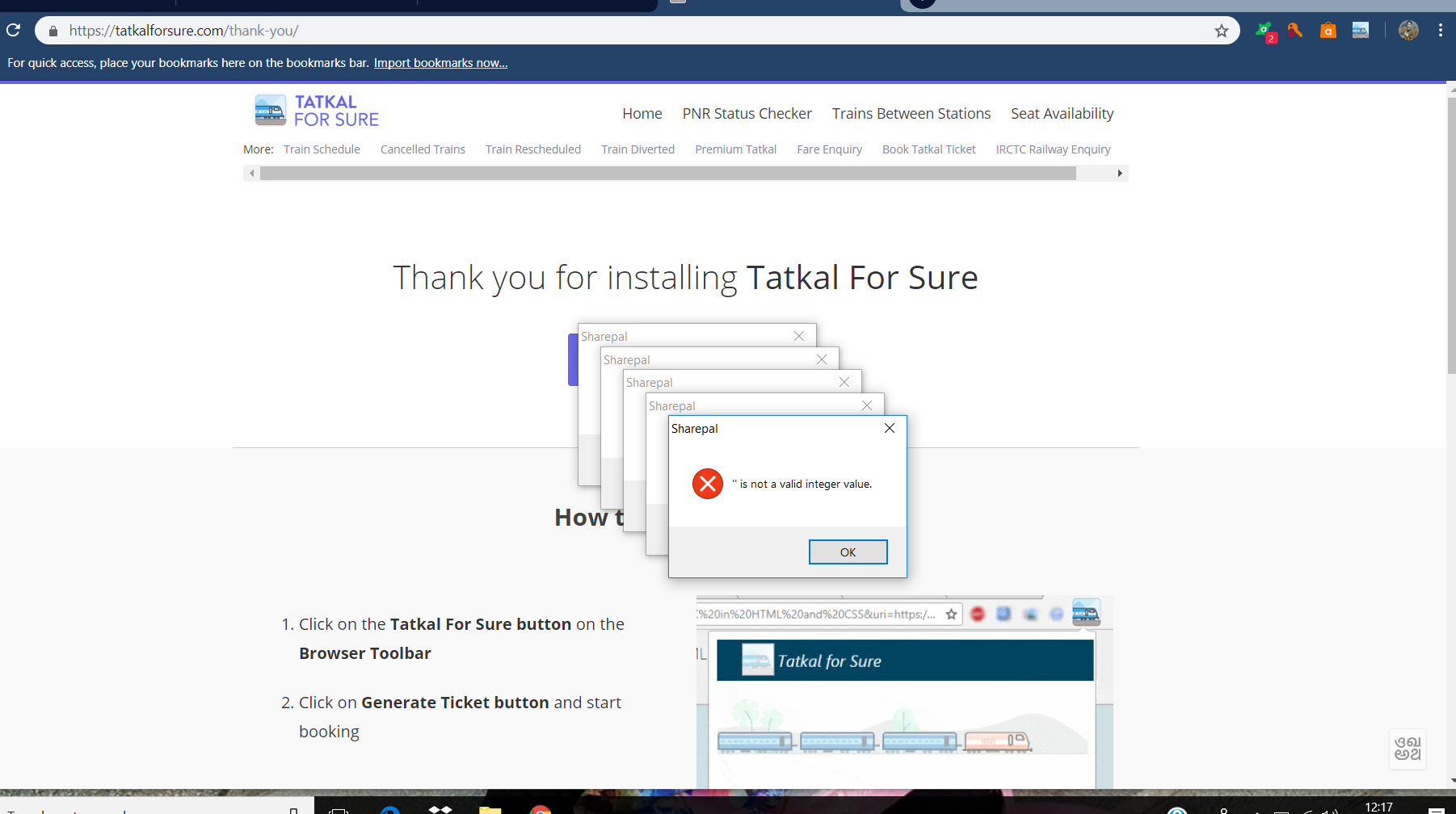Open the Tatkal For Sure extension icon

(x=1361, y=31)
